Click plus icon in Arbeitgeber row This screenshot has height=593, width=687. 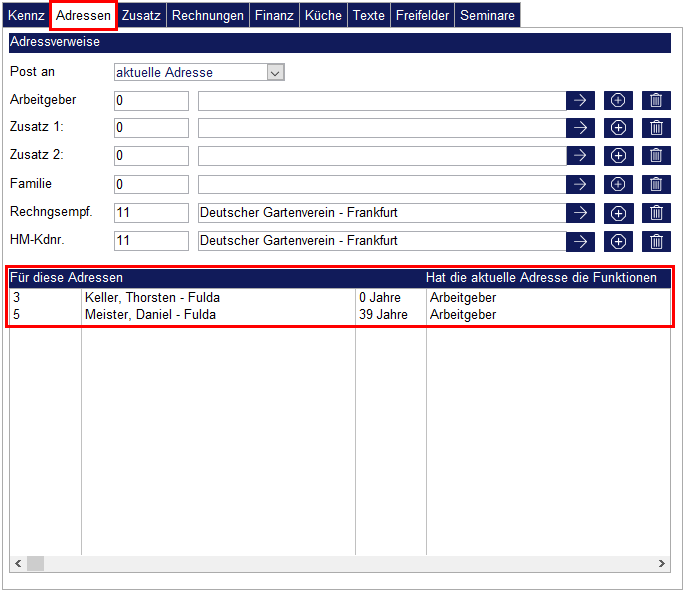618,100
